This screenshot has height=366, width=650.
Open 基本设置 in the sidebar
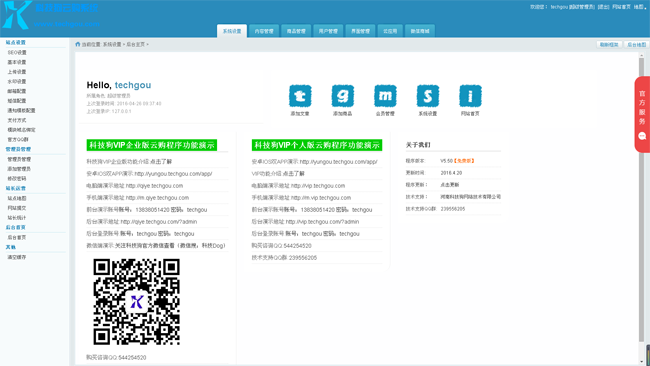point(17,62)
